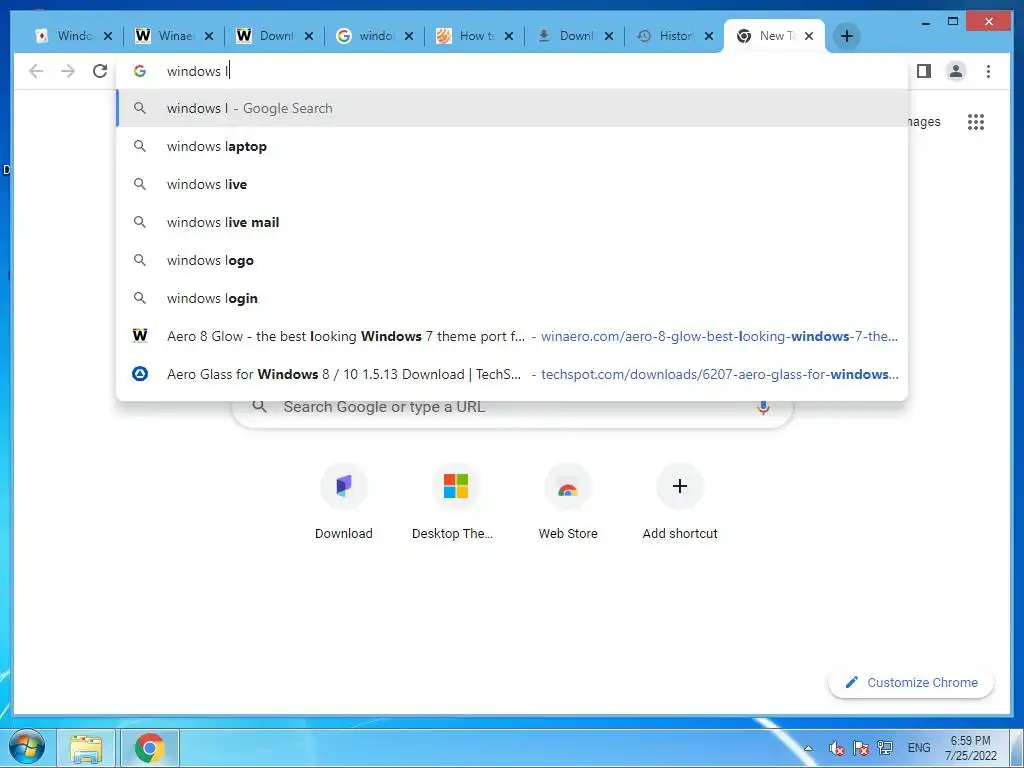This screenshot has height=768, width=1024.
Task: Click the muted volume tray icon
Action: click(x=837, y=748)
